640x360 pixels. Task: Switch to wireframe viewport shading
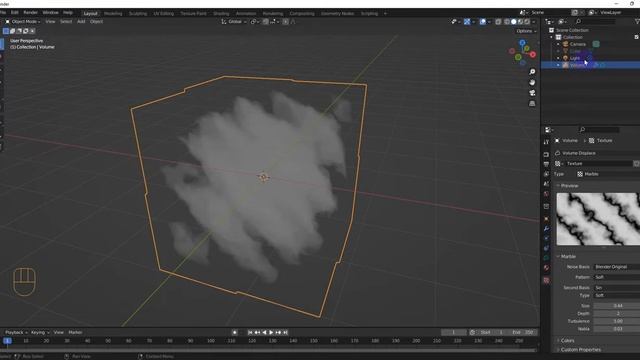pos(507,22)
